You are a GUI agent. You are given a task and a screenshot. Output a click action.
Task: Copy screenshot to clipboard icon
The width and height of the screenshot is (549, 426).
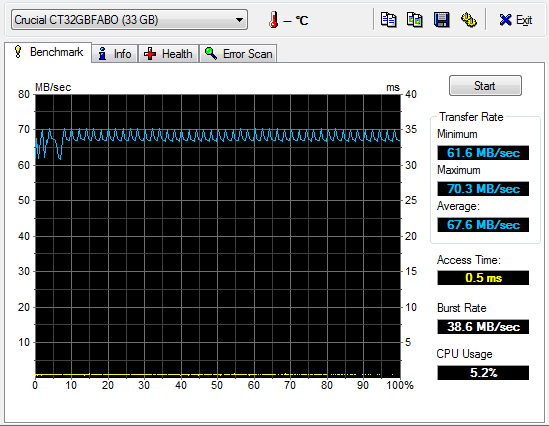(415, 20)
